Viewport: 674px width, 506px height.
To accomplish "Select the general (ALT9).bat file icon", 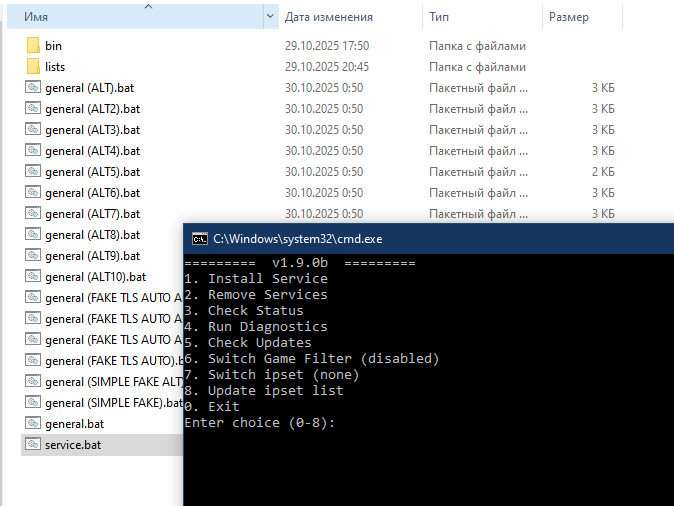I will tap(33, 255).
